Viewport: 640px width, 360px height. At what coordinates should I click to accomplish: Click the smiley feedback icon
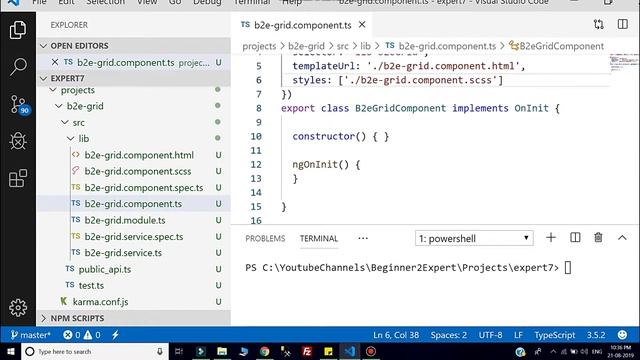click(x=622, y=335)
